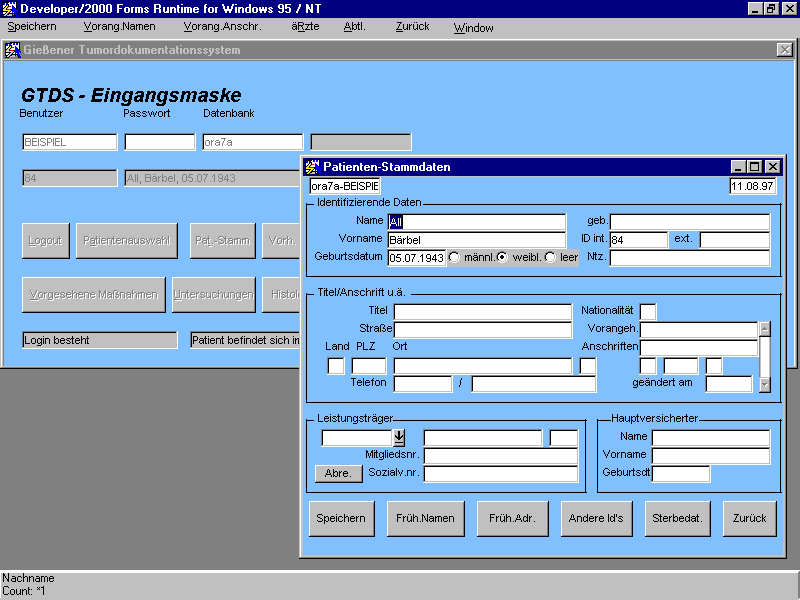Viewport: 800px width, 600px height.
Task: Maximize the Patienten-Stammdaten window
Action: pyautogui.click(x=755, y=167)
